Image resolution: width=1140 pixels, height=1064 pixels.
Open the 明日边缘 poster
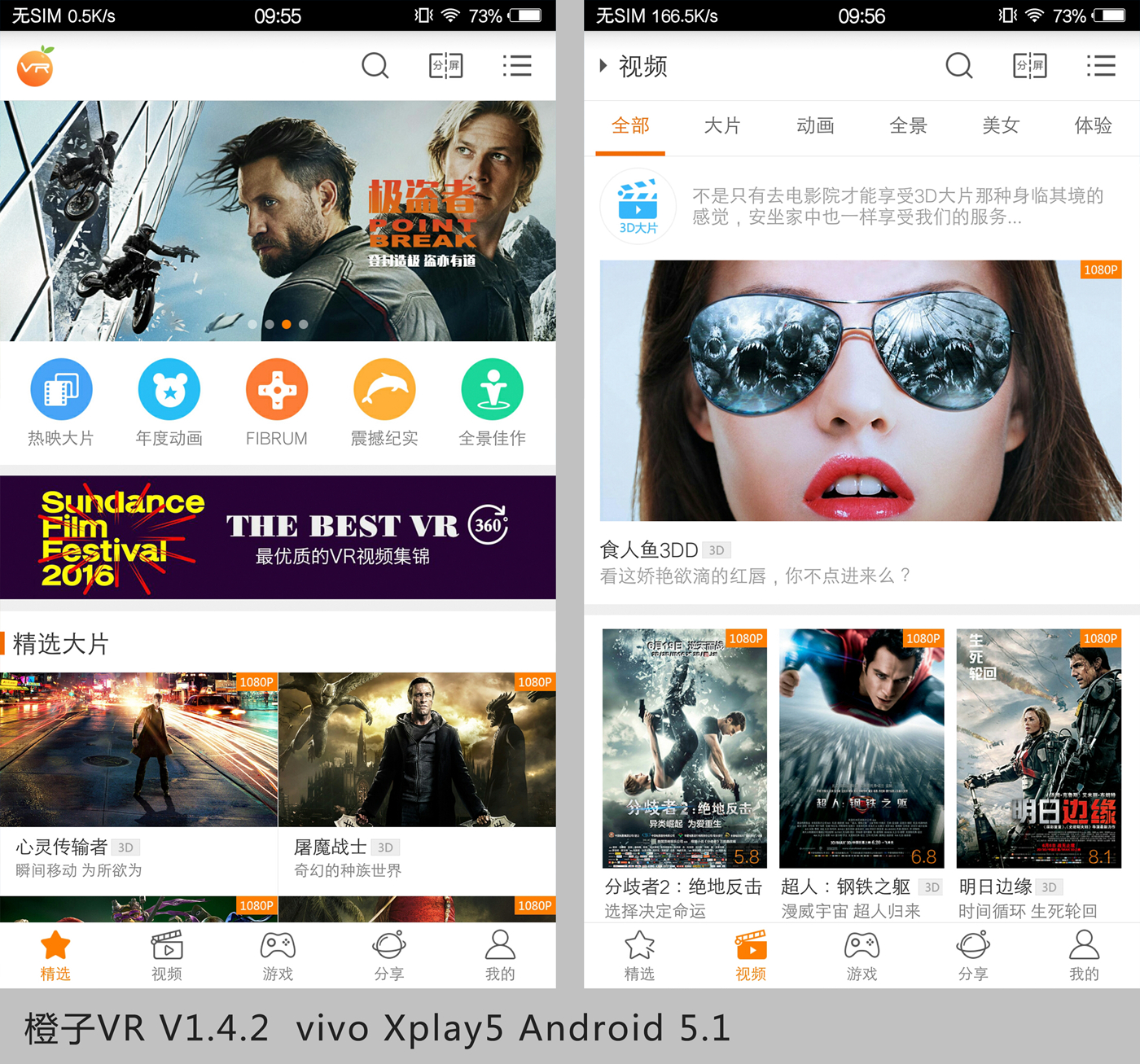point(1039,748)
